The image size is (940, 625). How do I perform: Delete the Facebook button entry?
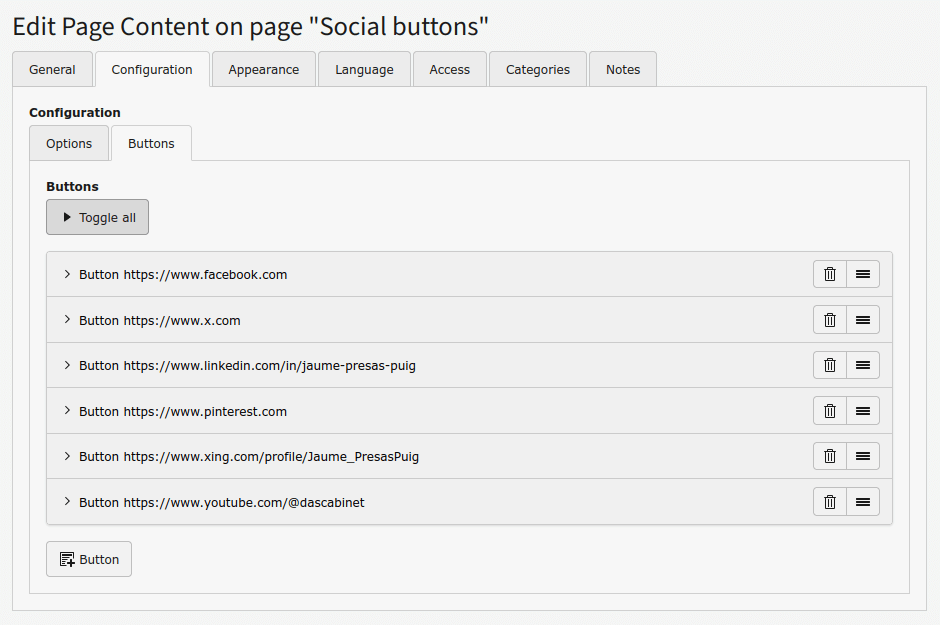pos(829,274)
